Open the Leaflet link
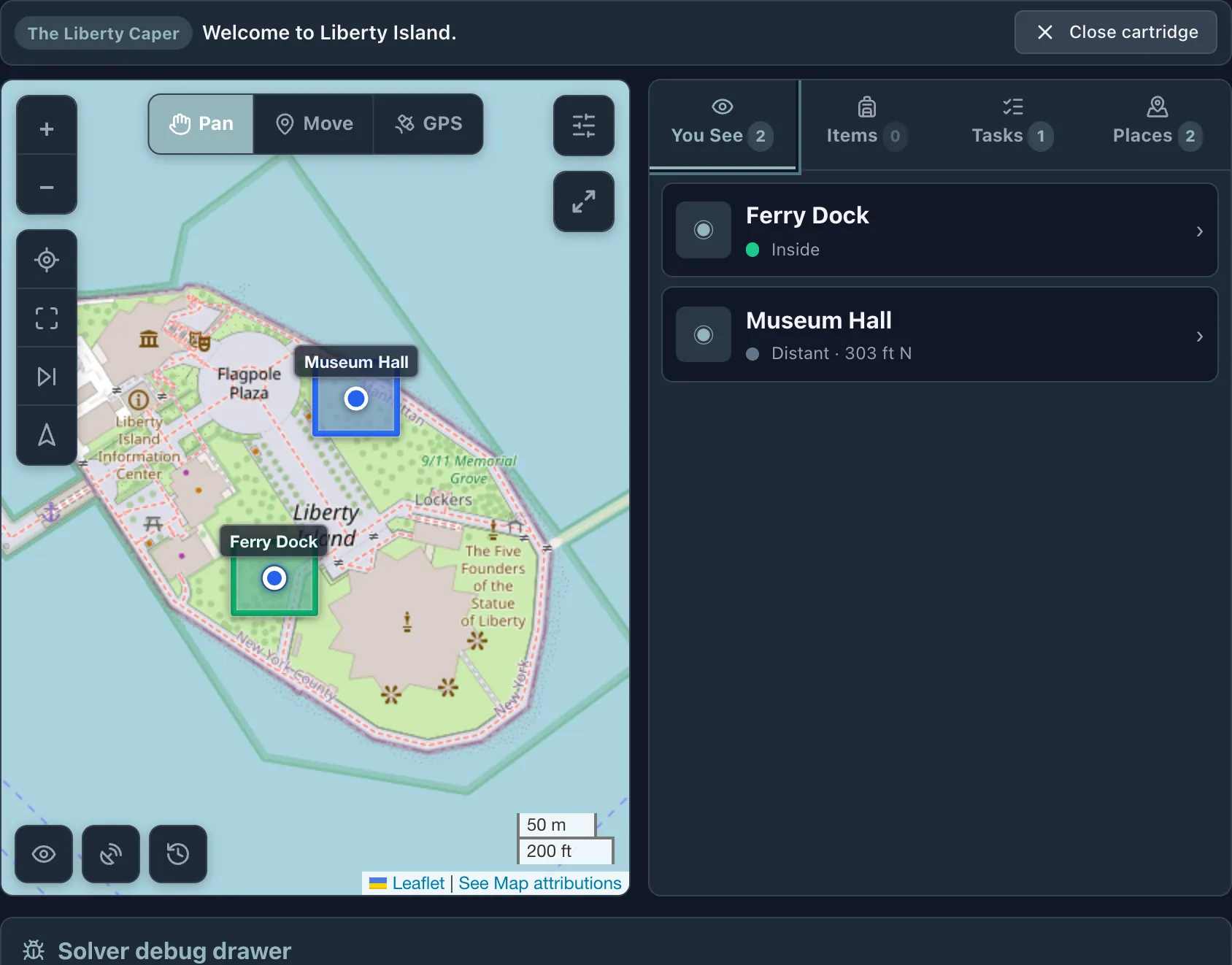The image size is (1232, 965). click(418, 883)
